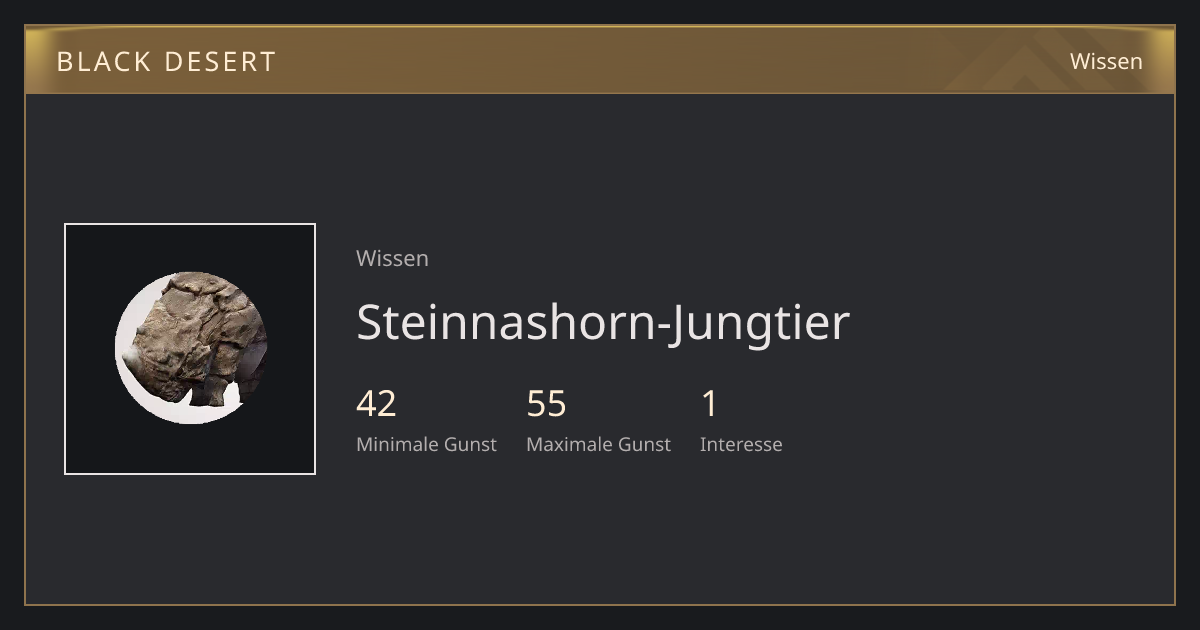This screenshot has height=630, width=1200.
Task: Click the Wissen category label above title
Action: (392, 258)
